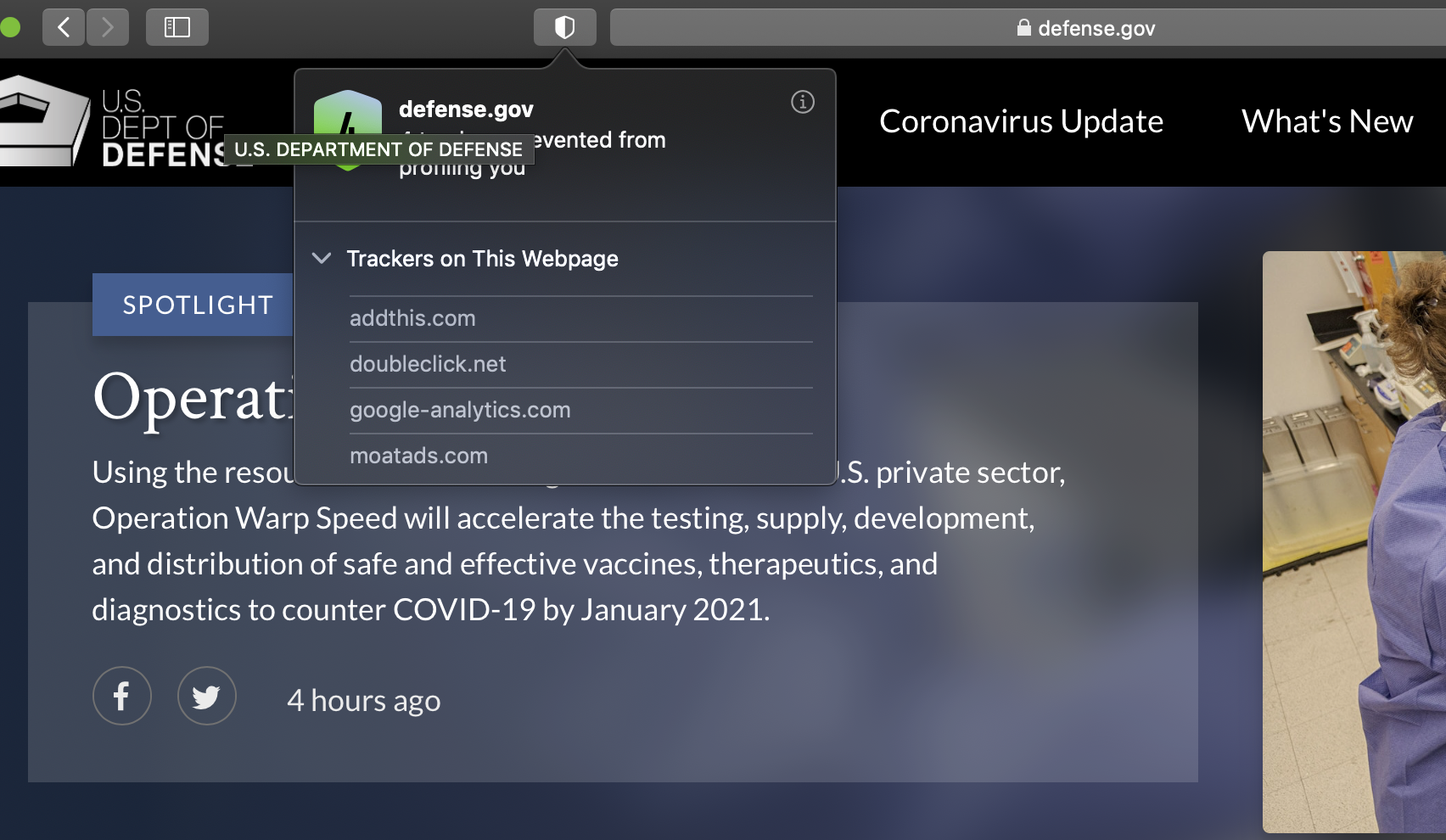Open What's New menu item
This screenshot has height=840, width=1446.
[x=1327, y=121]
